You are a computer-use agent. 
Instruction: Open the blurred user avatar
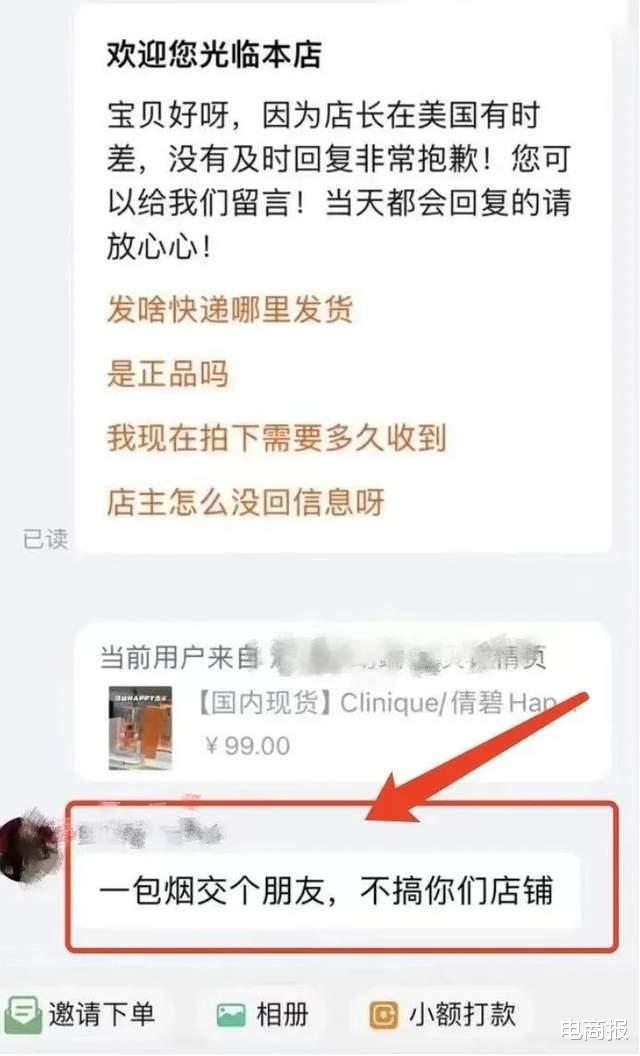[x=27, y=844]
